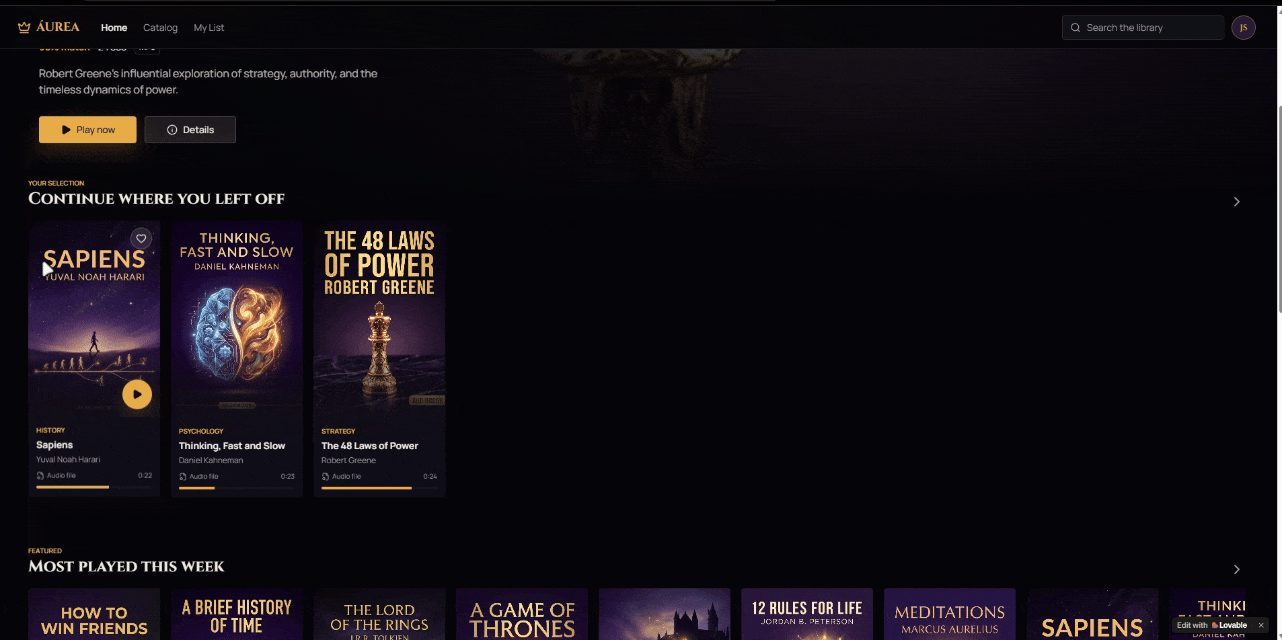This screenshot has width=1282, height=640.
Task: Click the Sapiens progress bar
Action: click(94, 487)
